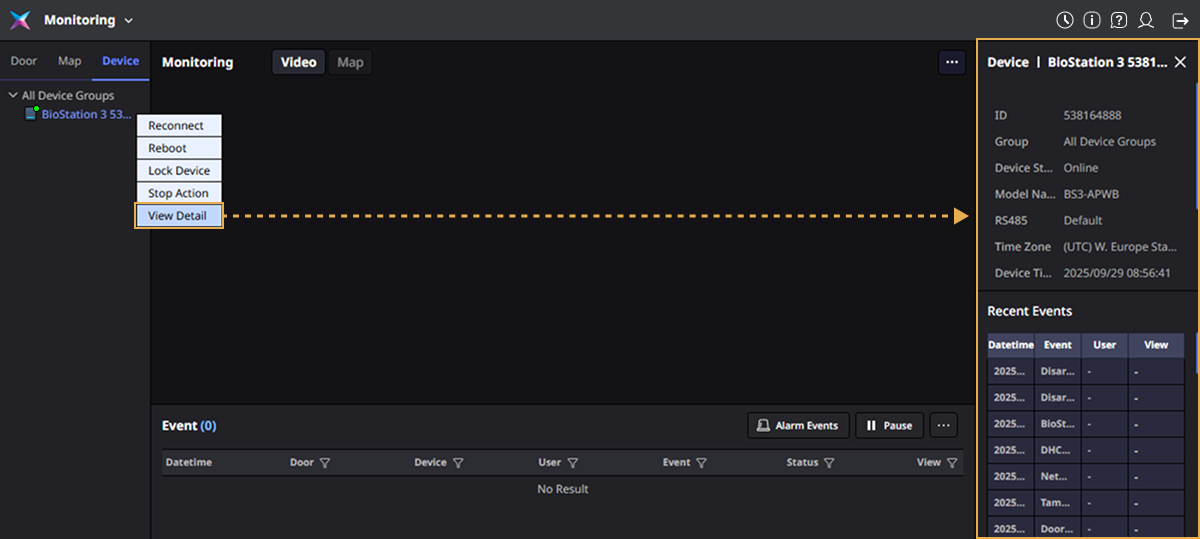Close the Device detail panel

[x=1180, y=62]
